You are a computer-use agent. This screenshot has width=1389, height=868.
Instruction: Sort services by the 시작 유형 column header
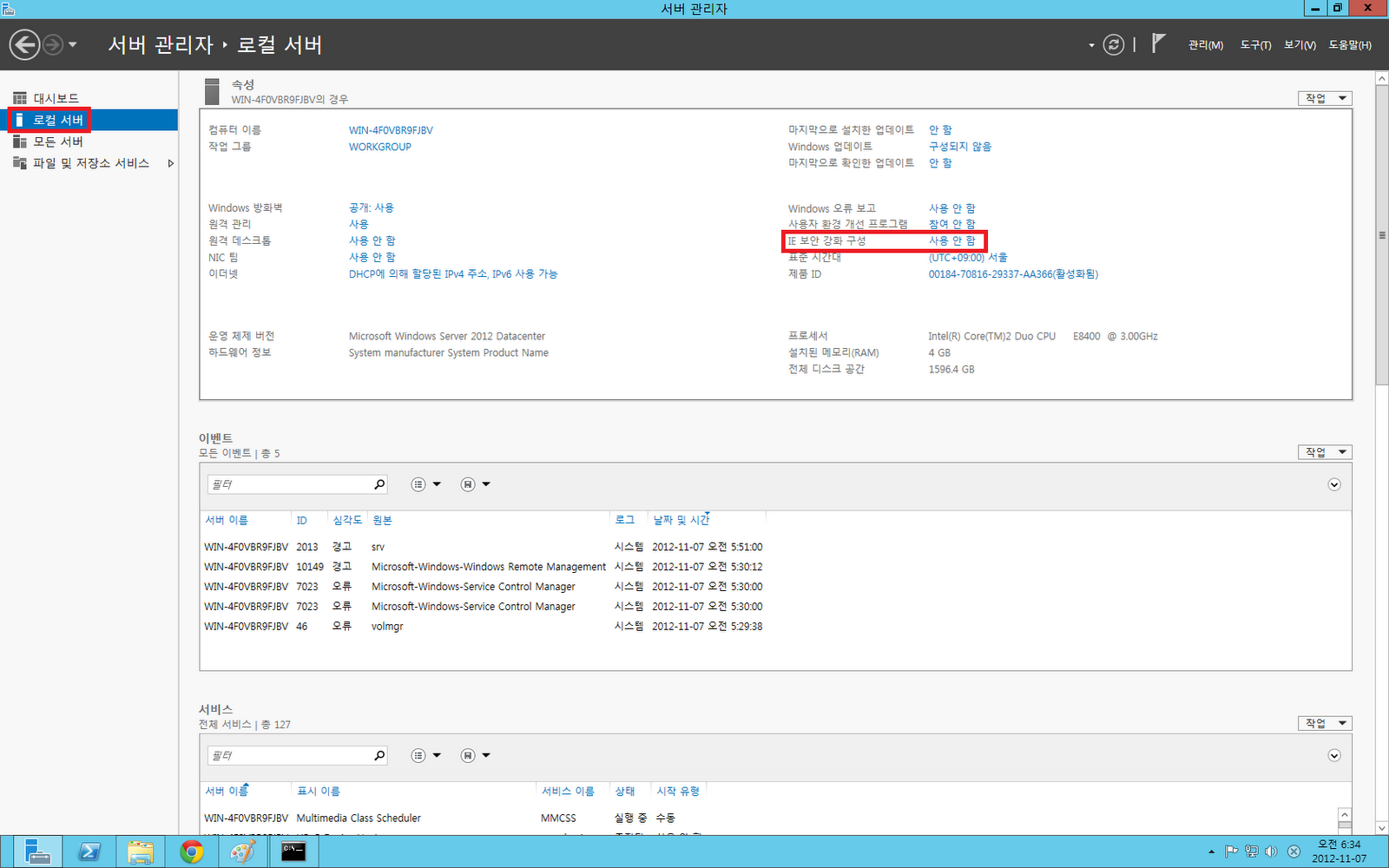click(678, 791)
